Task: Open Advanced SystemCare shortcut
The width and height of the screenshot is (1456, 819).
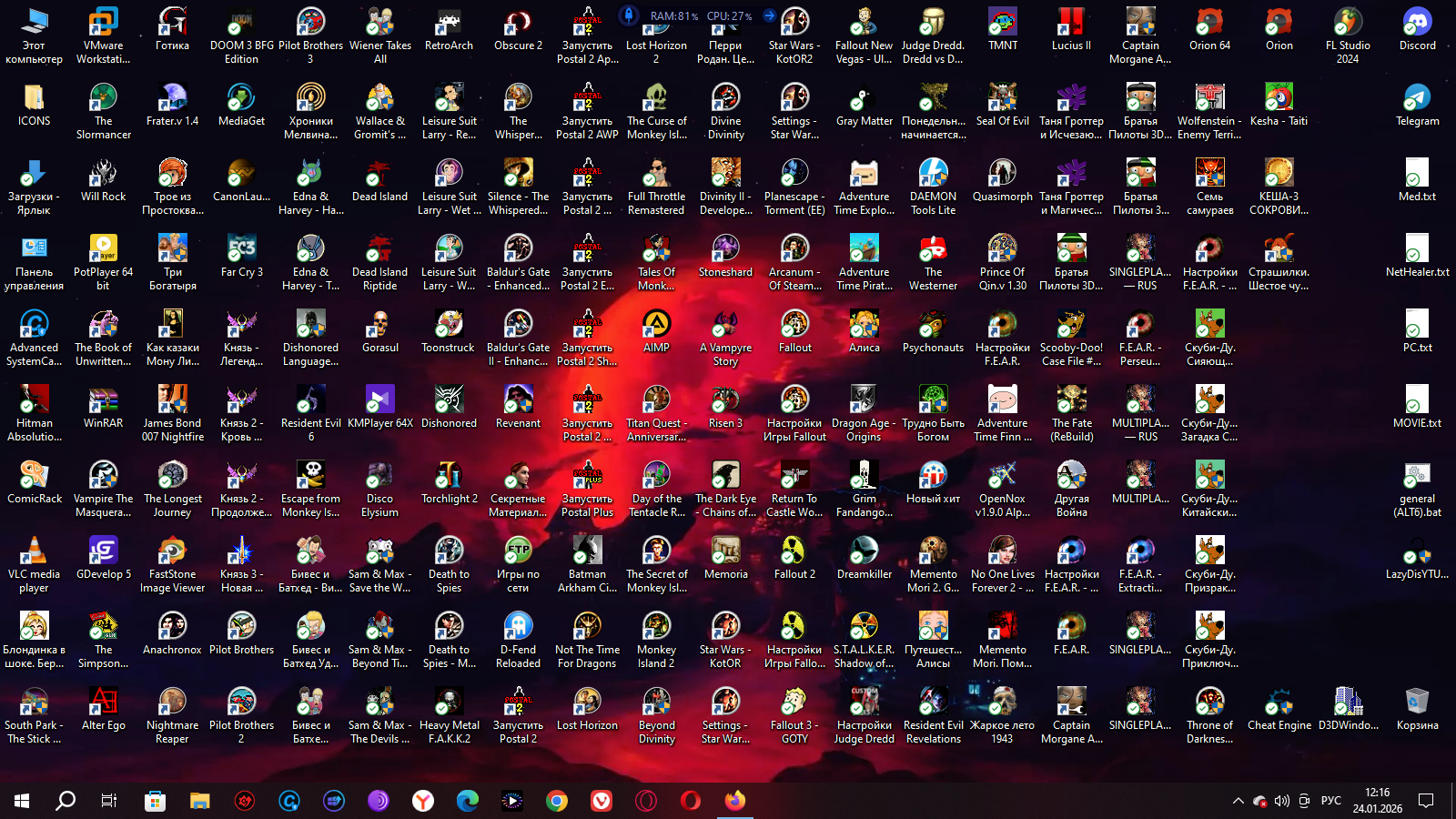Action: point(34,337)
